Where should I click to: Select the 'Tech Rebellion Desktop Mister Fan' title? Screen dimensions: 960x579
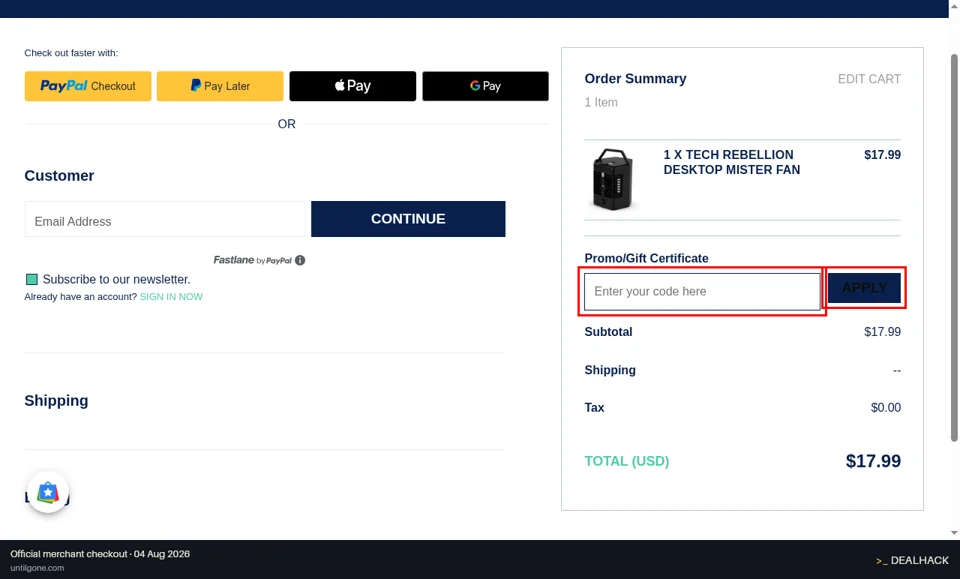click(732, 162)
